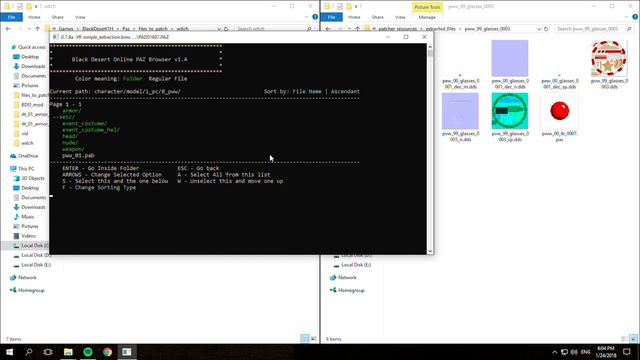Screen dimensions: 640x360
Task: Open the BDO_mod folder in sidebar
Action: (x=32, y=104)
